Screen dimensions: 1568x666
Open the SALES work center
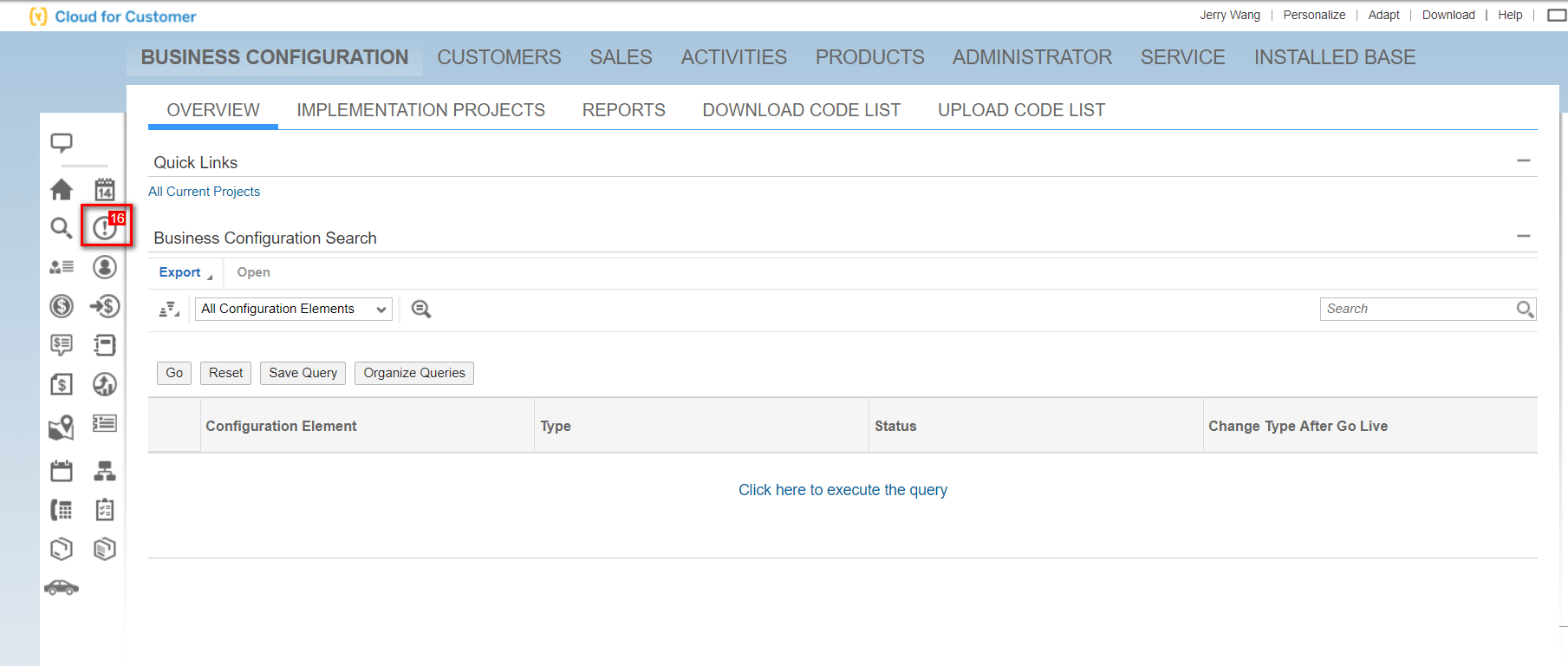click(x=621, y=57)
